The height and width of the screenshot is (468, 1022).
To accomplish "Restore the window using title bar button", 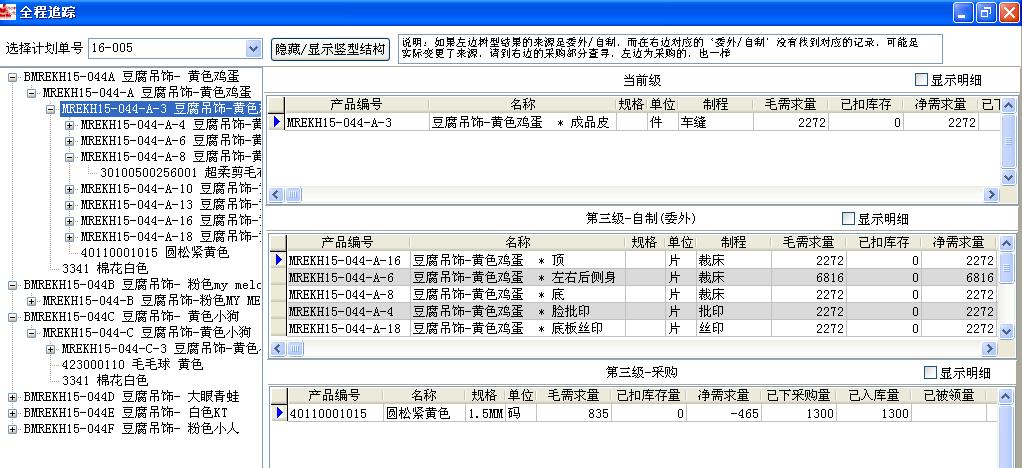I will [x=985, y=12].
